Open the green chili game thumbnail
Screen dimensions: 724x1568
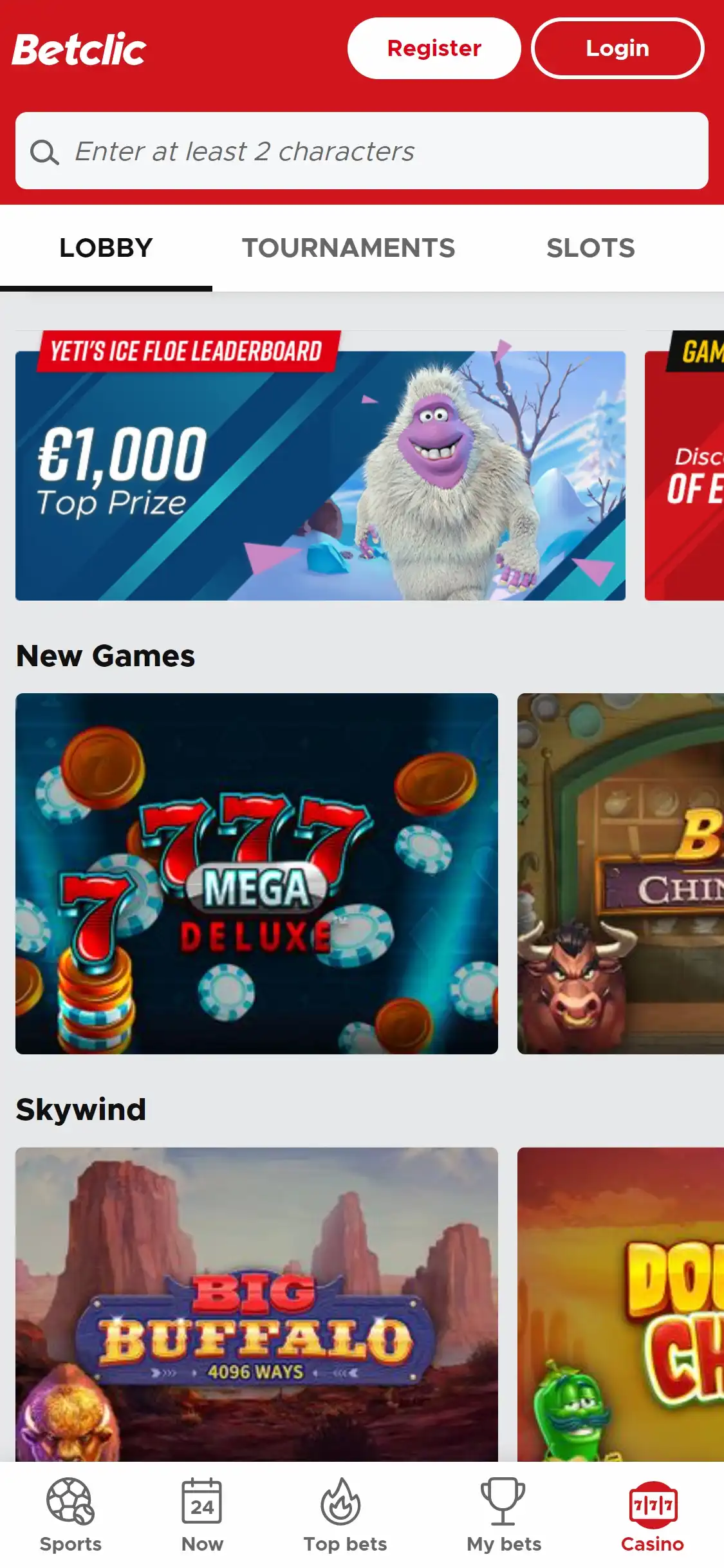pos(620,1304)
